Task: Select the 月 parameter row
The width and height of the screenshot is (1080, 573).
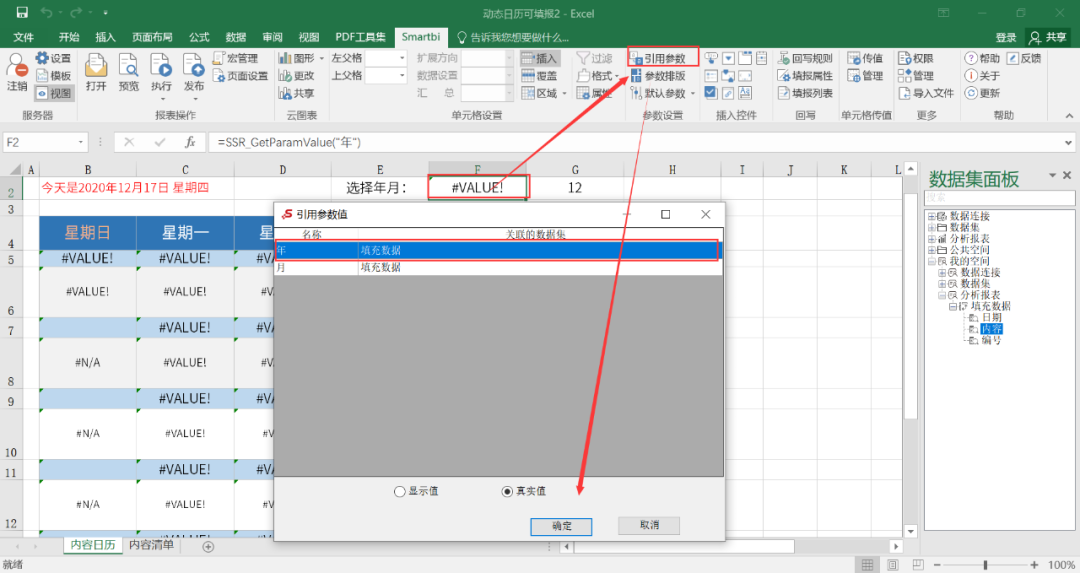Action: coord(499,267)
